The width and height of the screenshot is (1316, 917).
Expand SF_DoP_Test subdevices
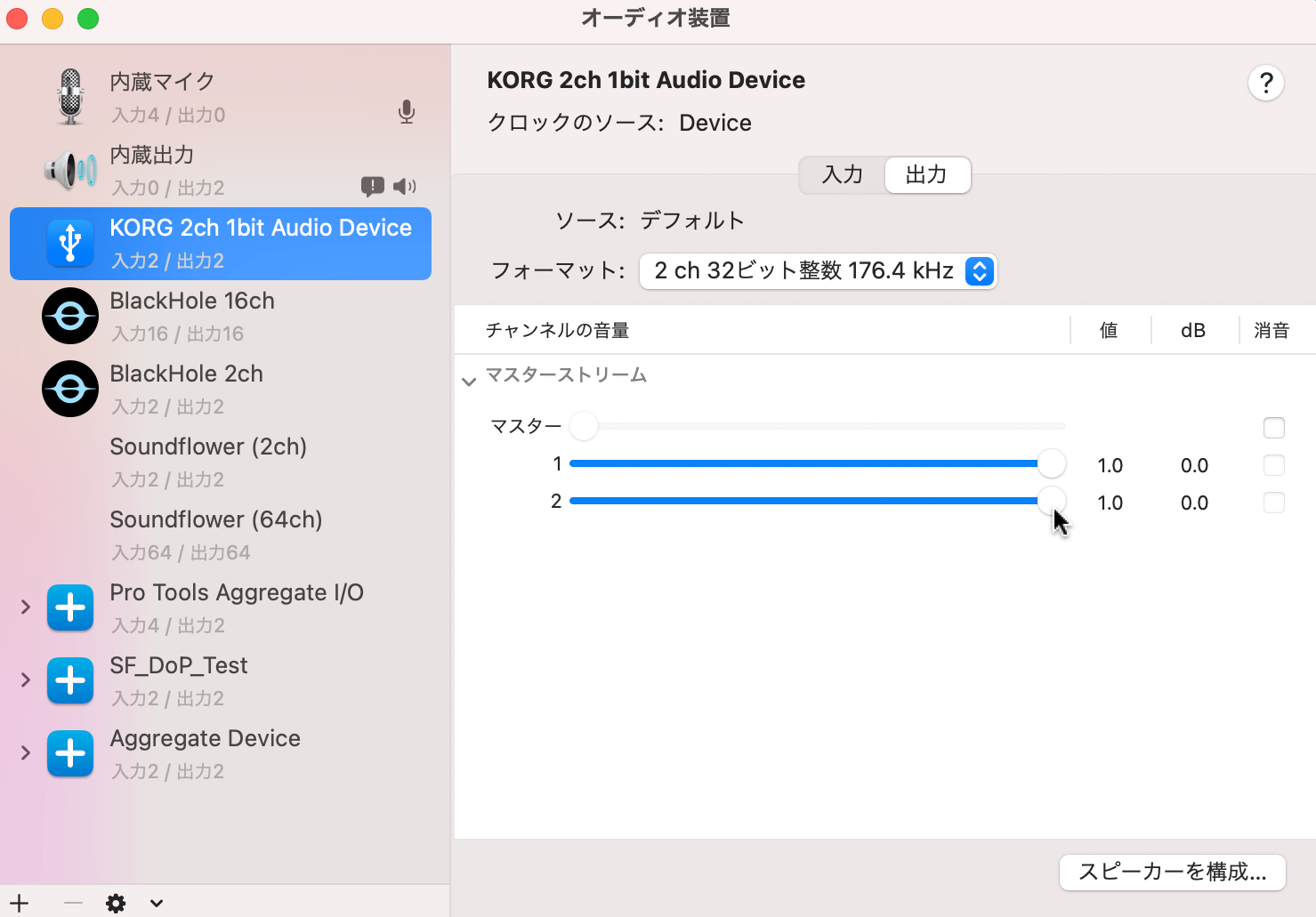coord(26,680)
